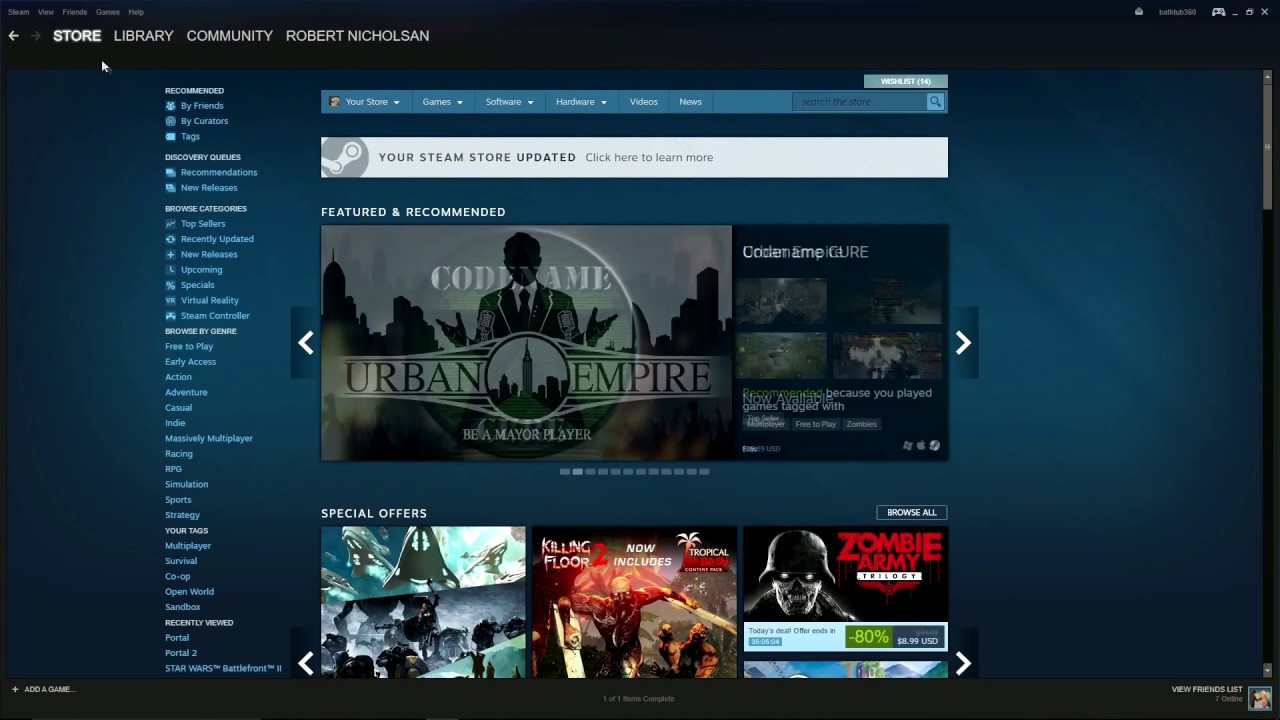Click the plus icon for Add a Game
The image size is (1280, 720).
(x=15, y=689)
